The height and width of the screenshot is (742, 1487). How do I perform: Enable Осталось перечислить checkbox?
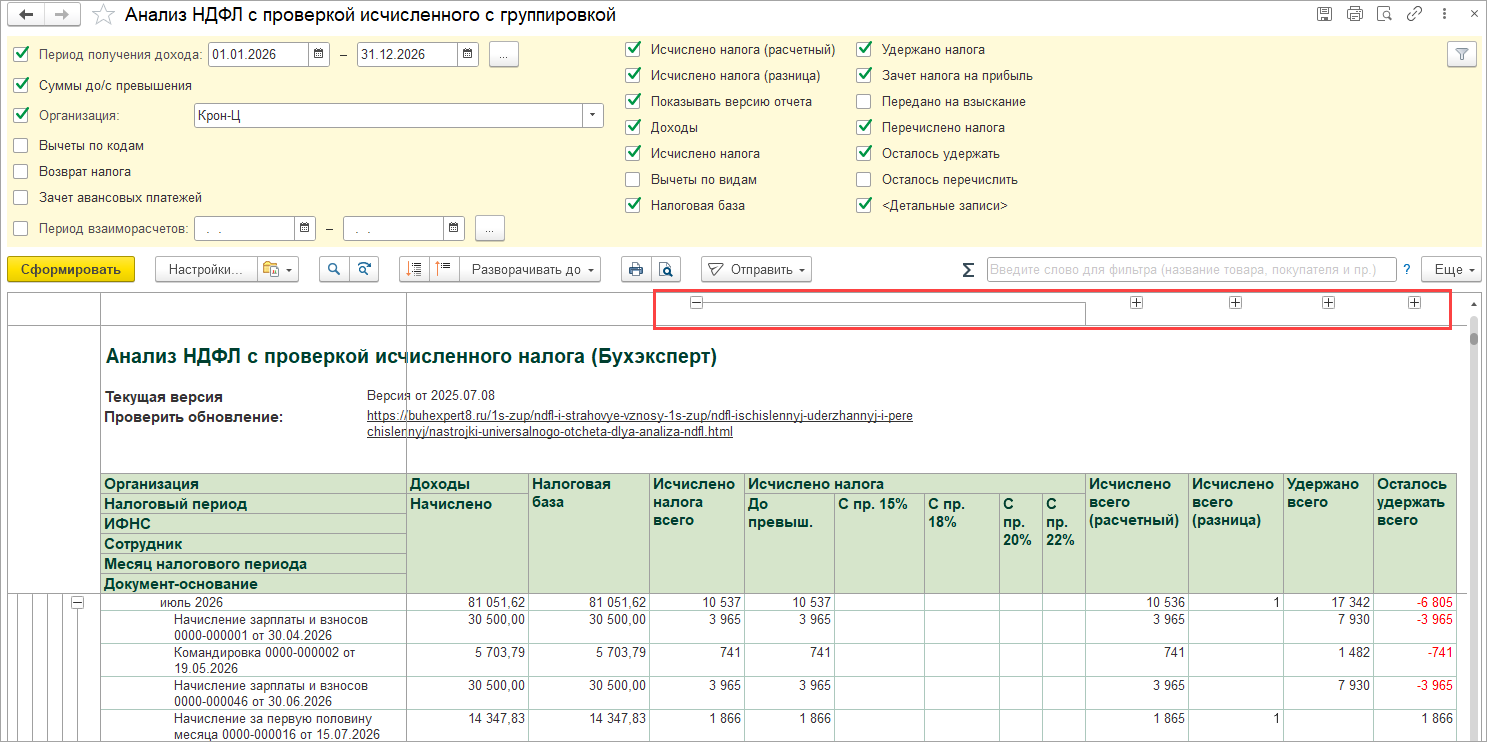864,180
